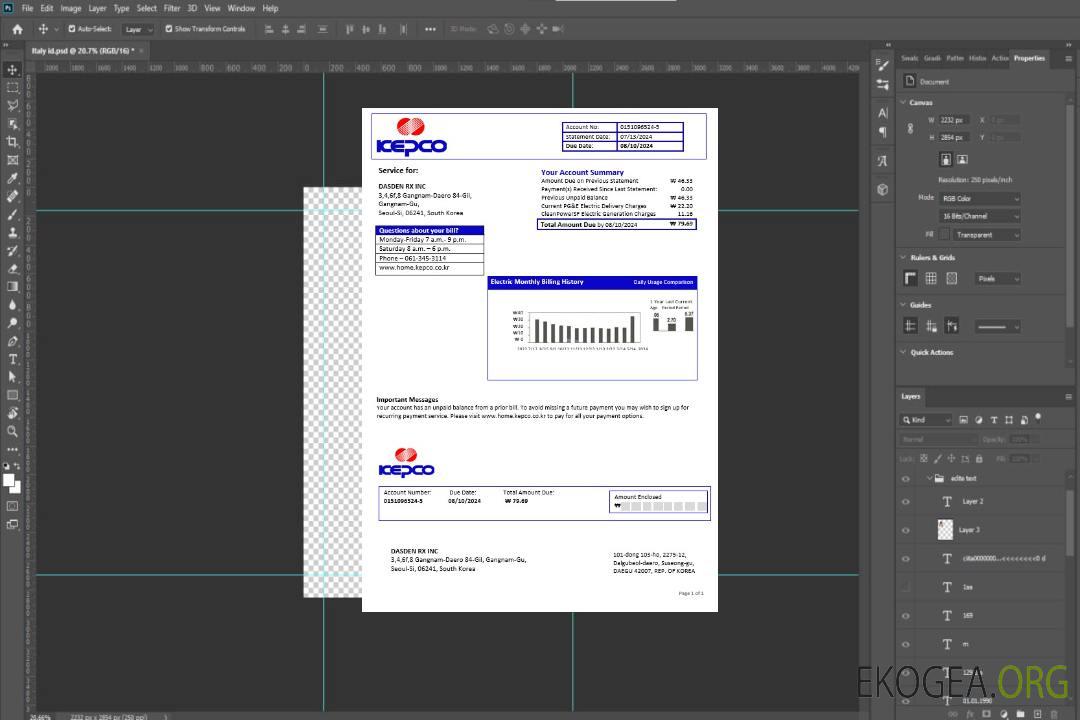The height and width of the screenshot is (720, 1080).
Task: Switch to the Properties tab
Action: pos(1029,58)
